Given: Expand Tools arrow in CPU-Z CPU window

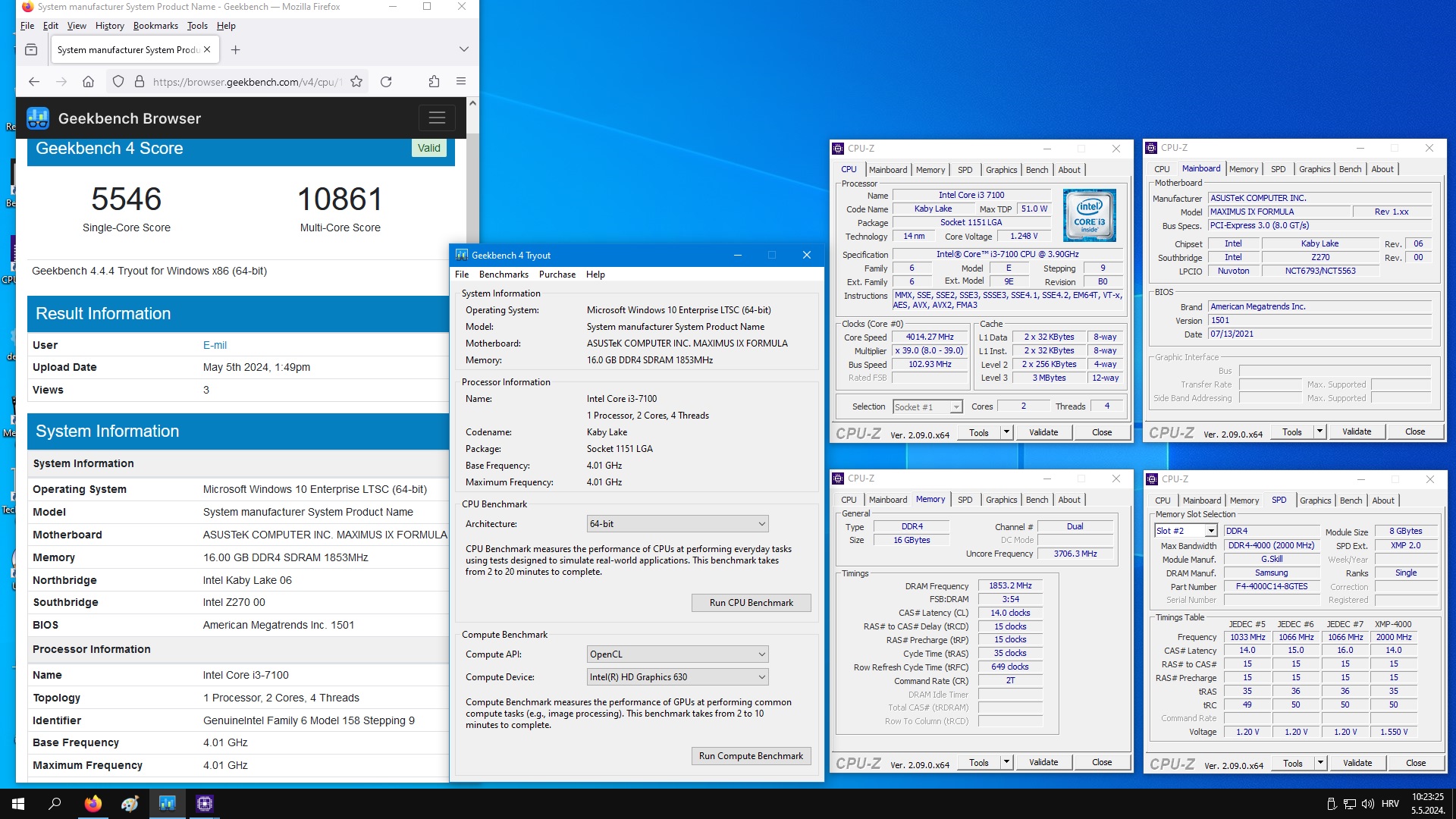Looking at the screenshot, I should (x=1007, y=432).
